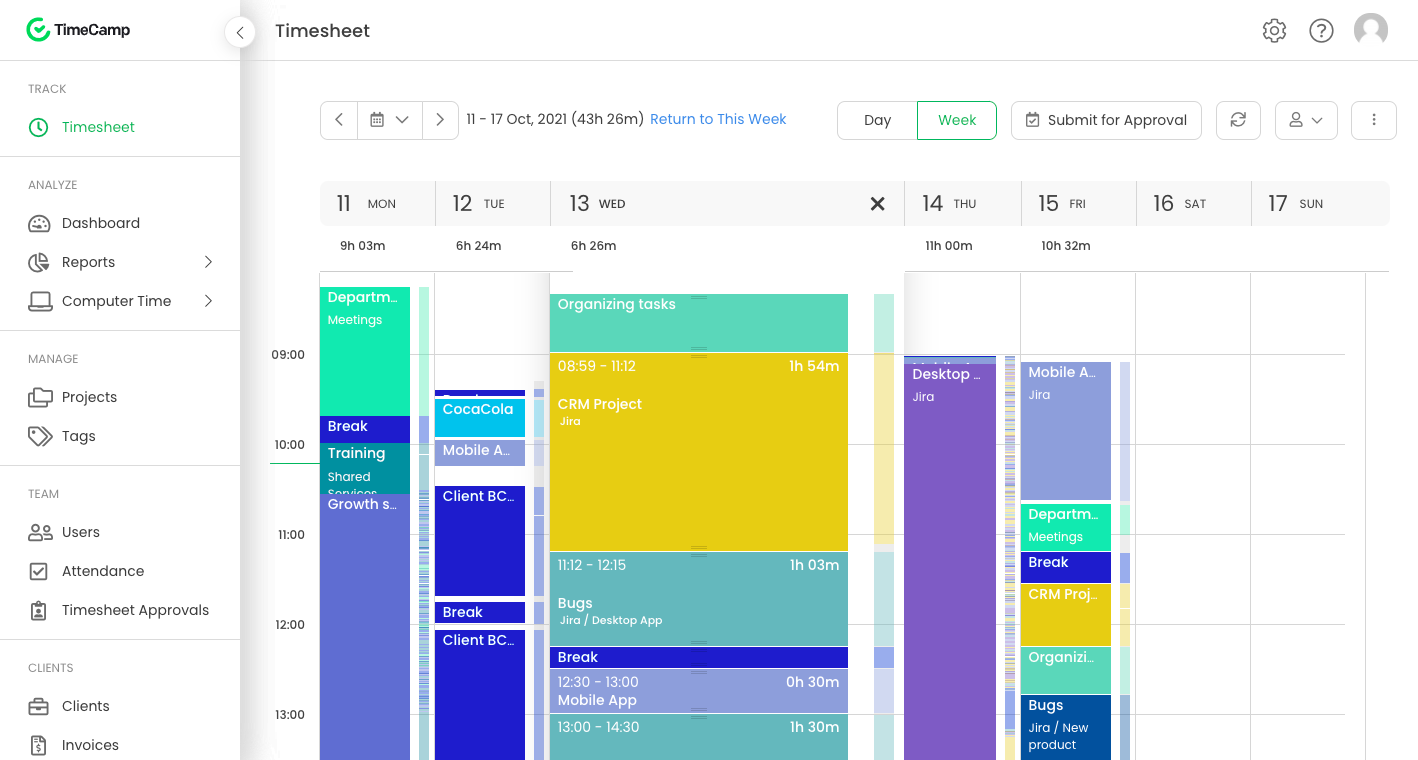Click the profile avatar in the top bar
The height and width of the screenshot is (760, 1418).
point(1371,30)
